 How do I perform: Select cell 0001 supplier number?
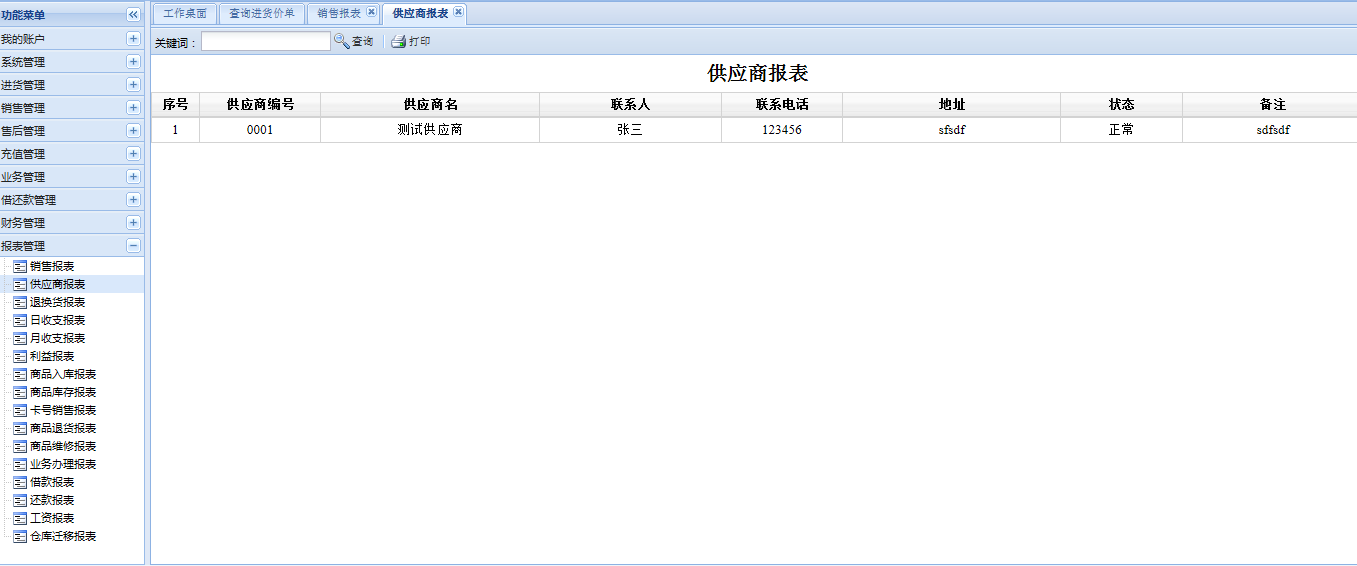click(260, 130)
